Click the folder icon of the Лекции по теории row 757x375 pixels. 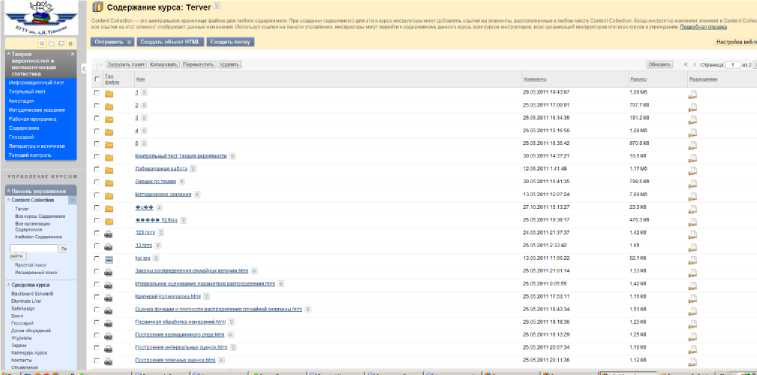click(x=109, y=183)
